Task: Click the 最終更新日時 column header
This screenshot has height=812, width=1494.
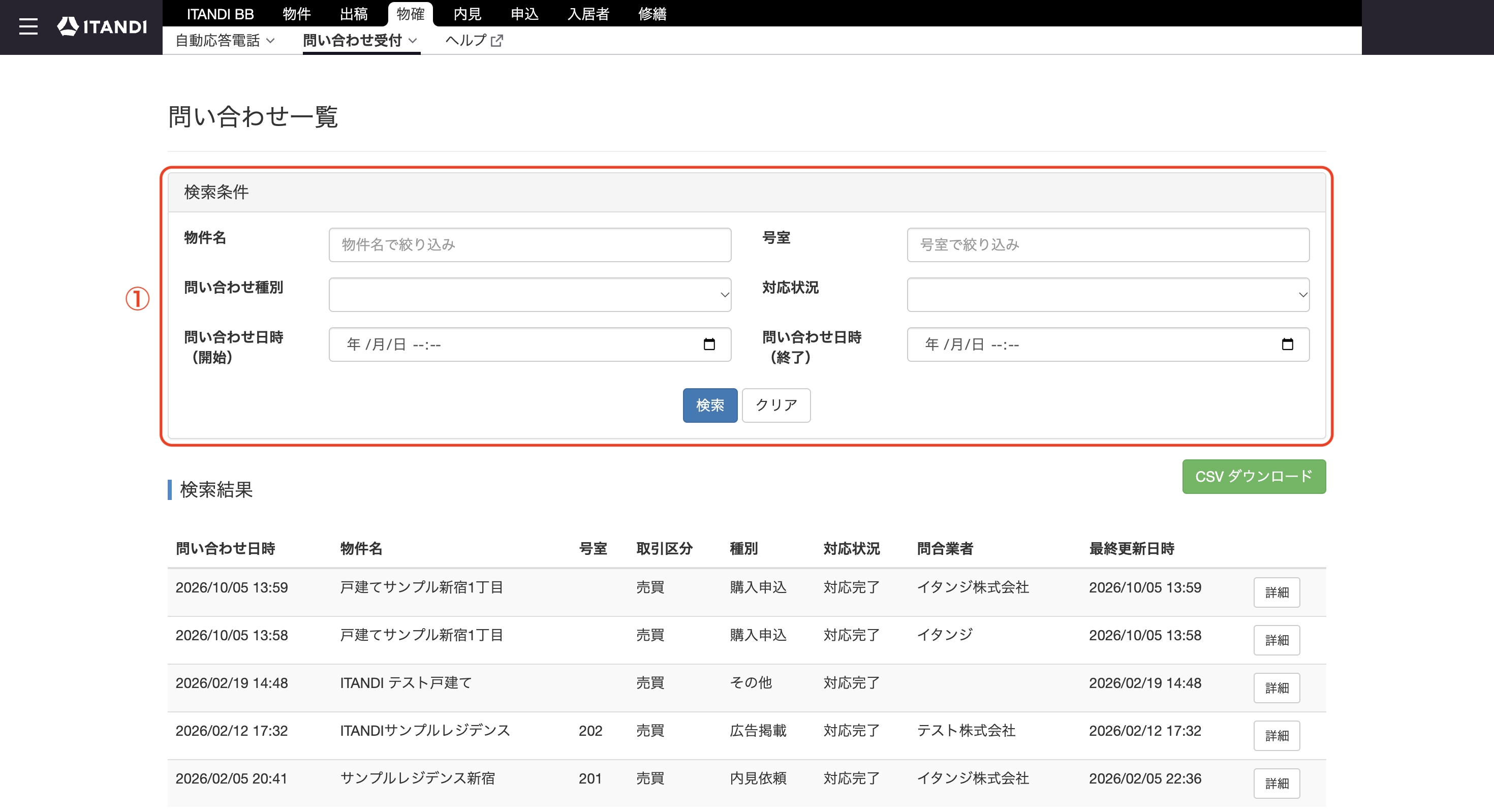Action: (x=1131, y=549)
